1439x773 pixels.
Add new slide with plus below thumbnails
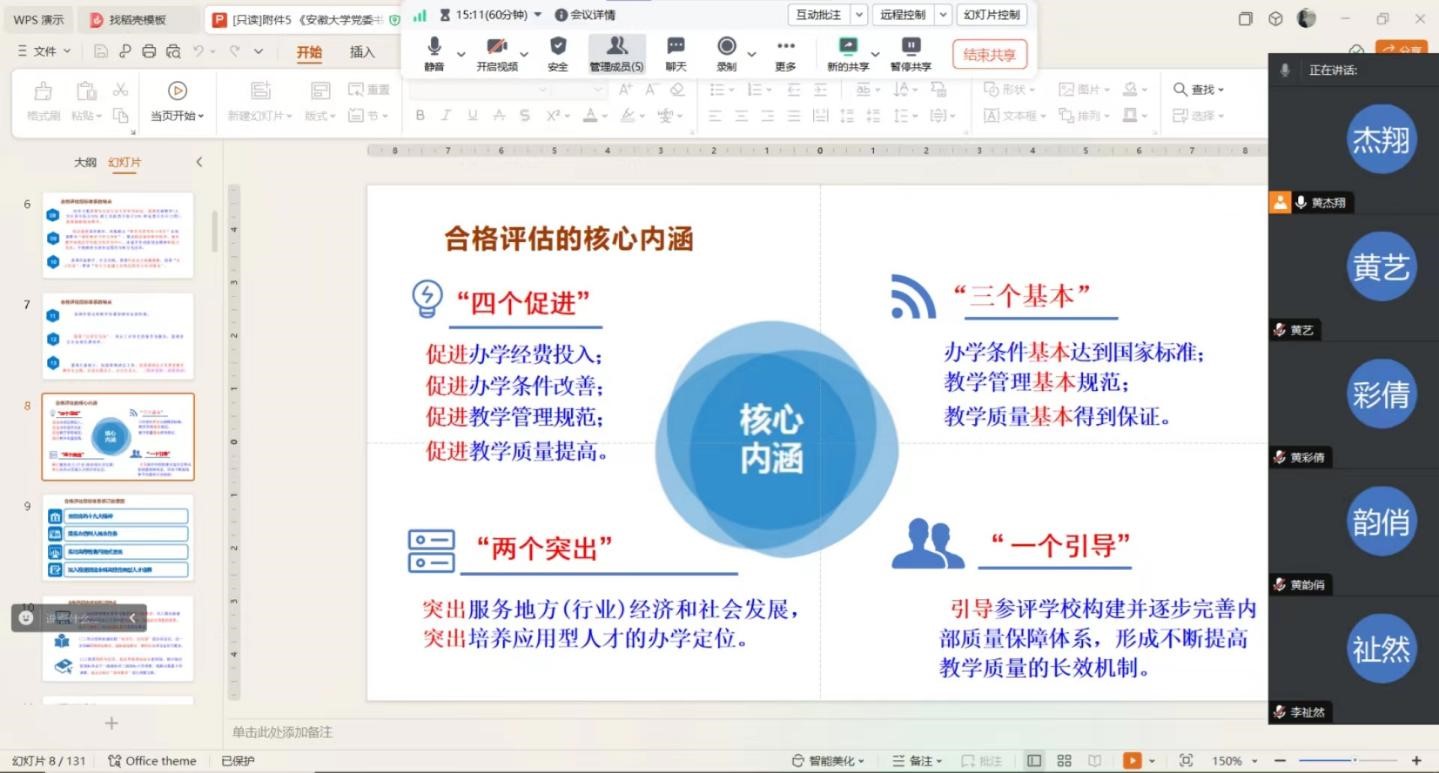111,723
